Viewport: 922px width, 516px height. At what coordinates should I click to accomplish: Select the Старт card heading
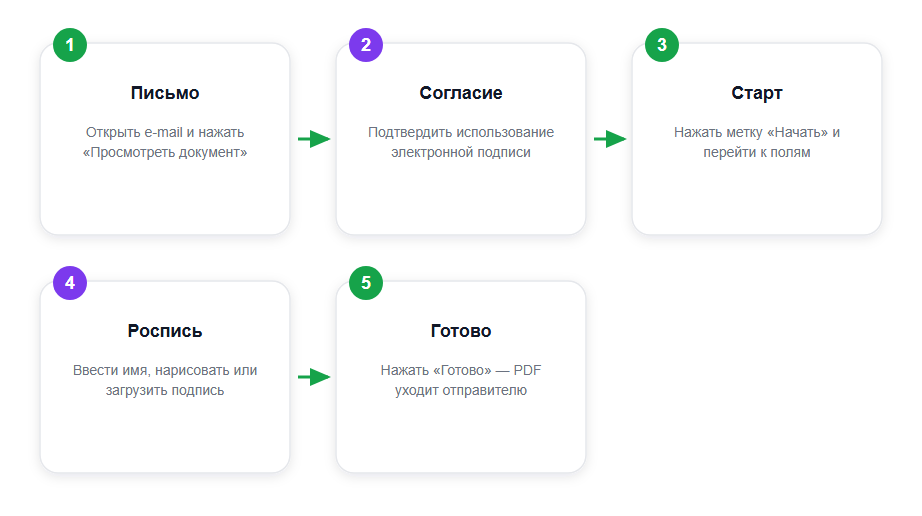(757, 93)
